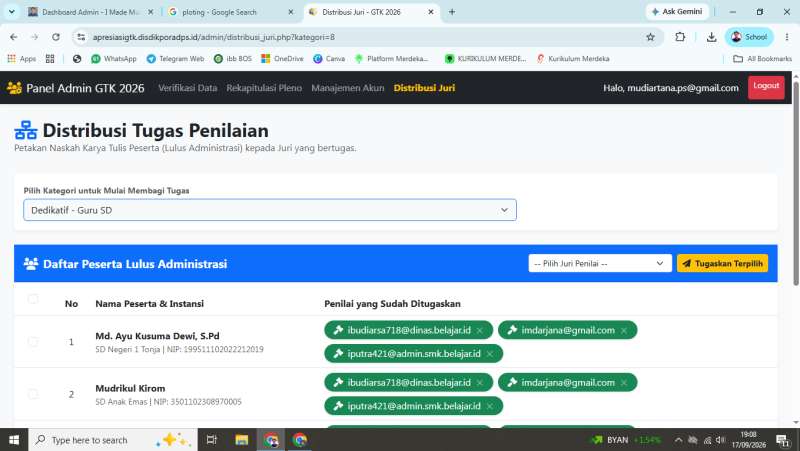Click the Tugaskan Terpilih button

[722, 263]
